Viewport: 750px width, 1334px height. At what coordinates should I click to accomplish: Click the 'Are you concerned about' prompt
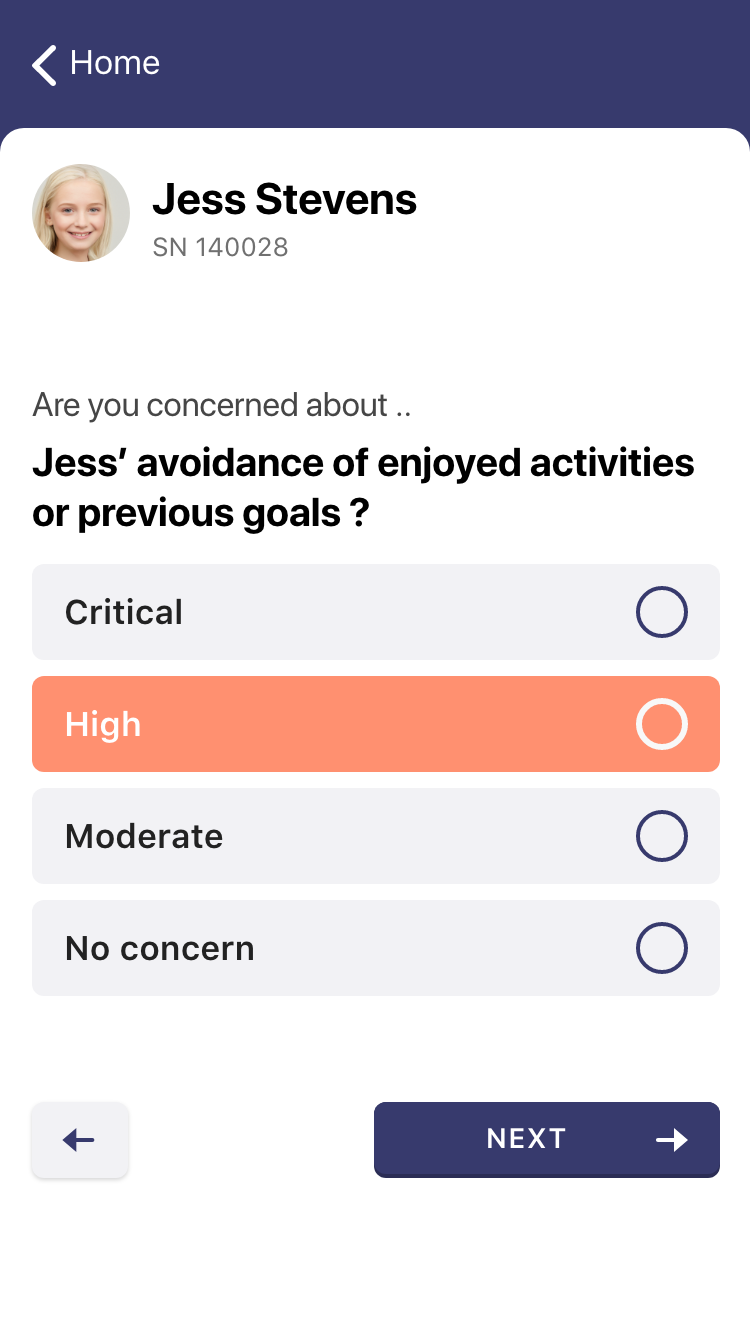(x=222, y=405)
